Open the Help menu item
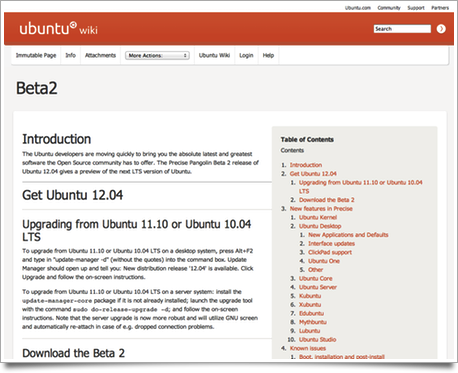This screenshot has width=458, height=373. 268,55
